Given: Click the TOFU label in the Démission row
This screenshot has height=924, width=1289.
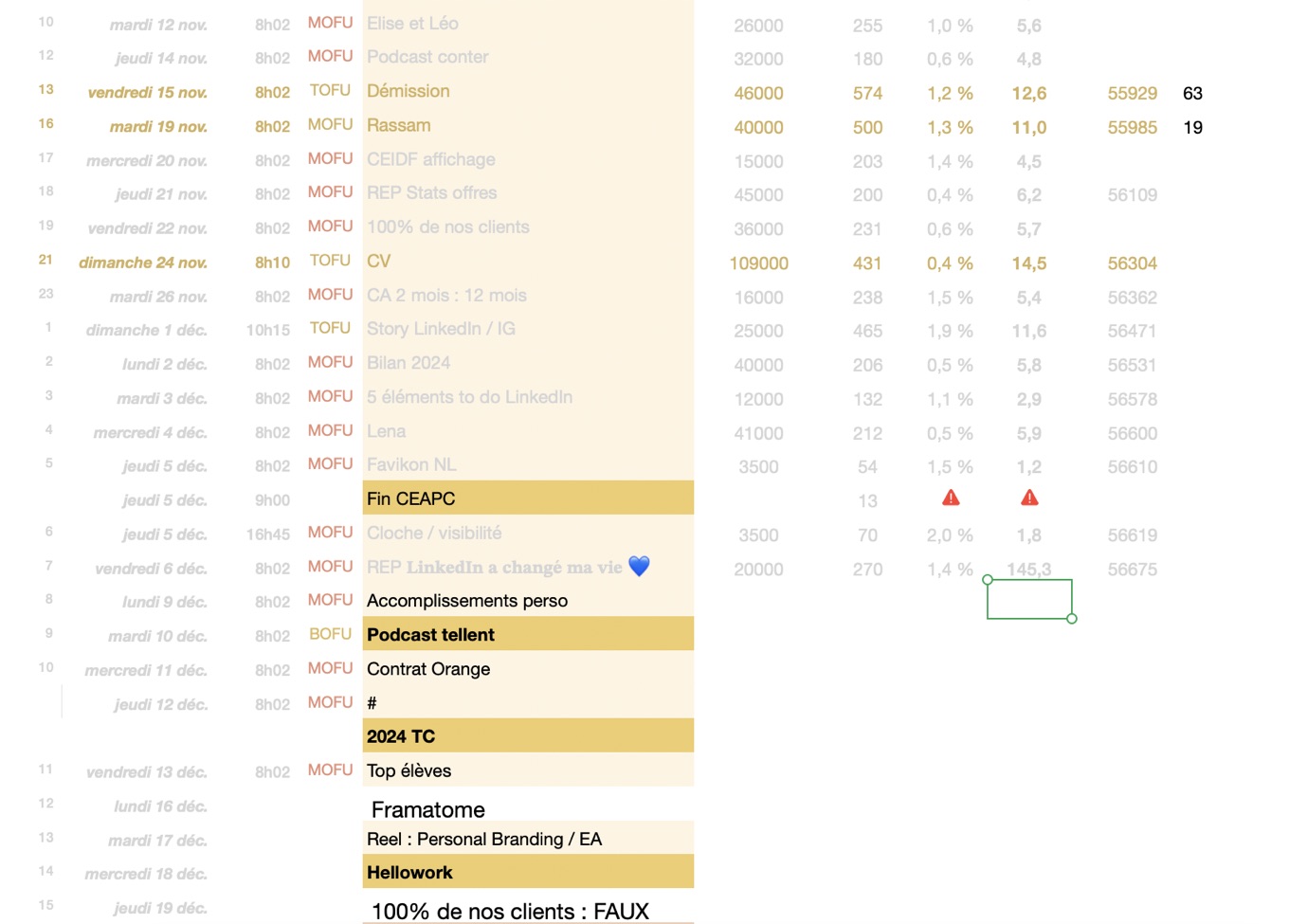Looking at the screenshot, I should 330,91.
